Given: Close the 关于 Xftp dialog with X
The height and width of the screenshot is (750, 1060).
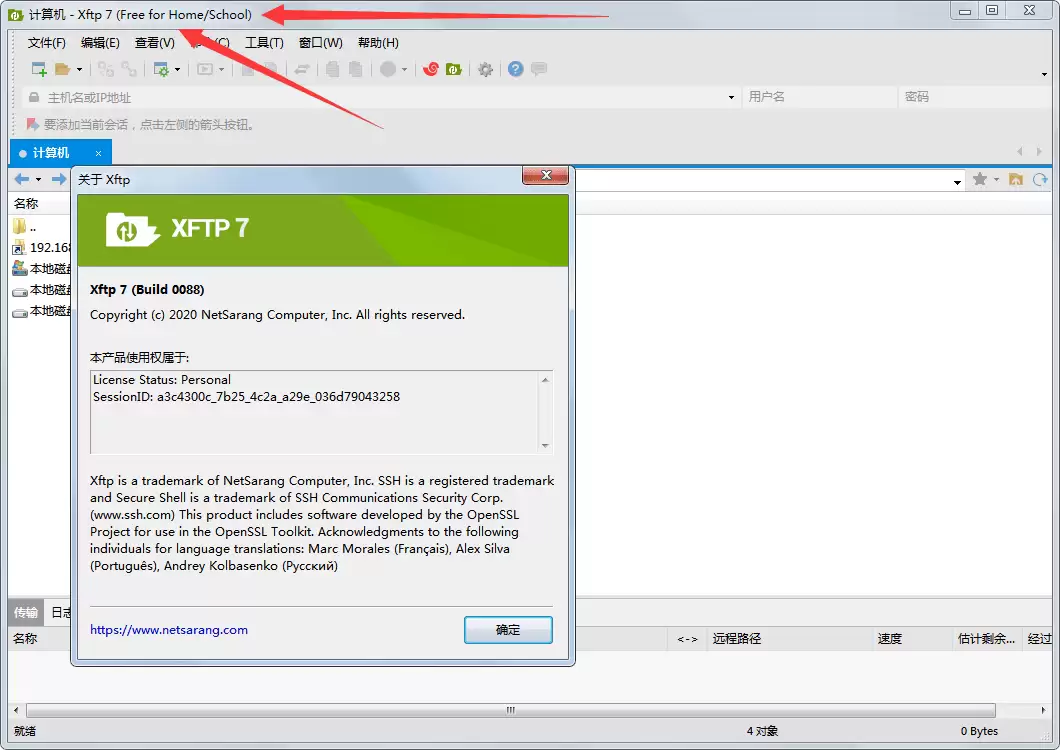Looking at the screenshot, I should [546, 175].
